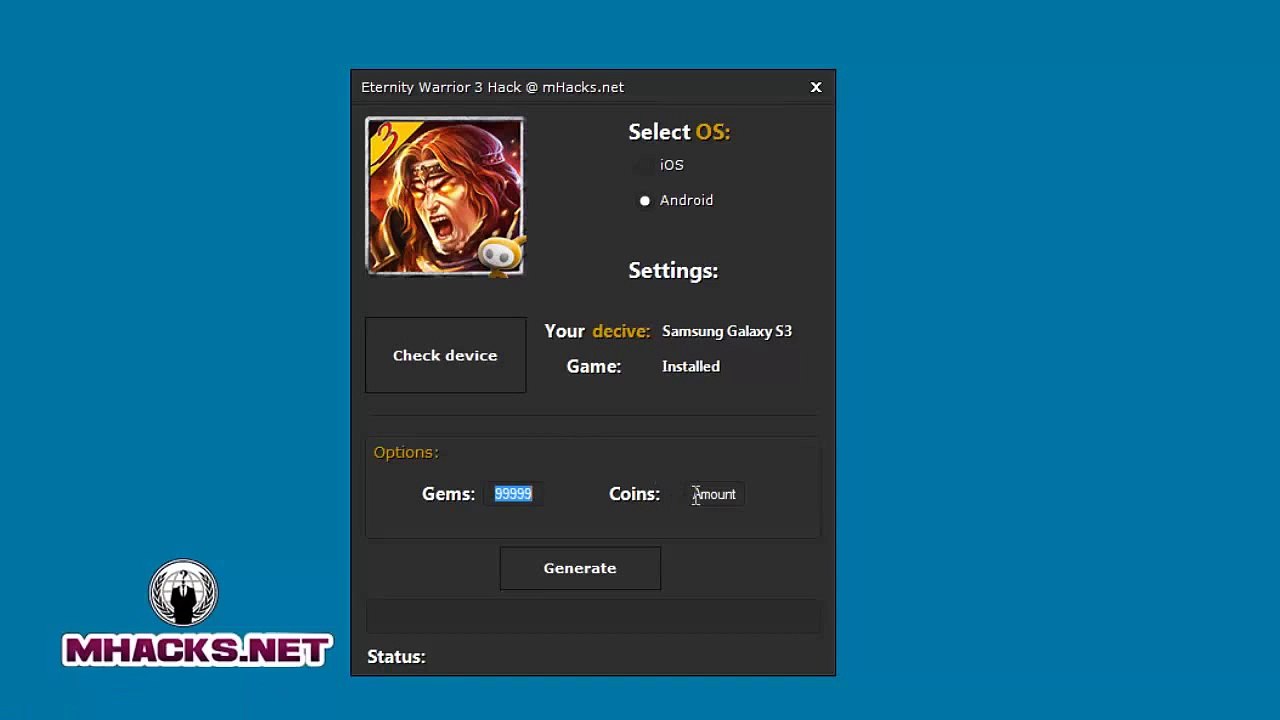Screen dimensions: 1280x720
Task: Click the Coins: label
Action: pos(634,494)
